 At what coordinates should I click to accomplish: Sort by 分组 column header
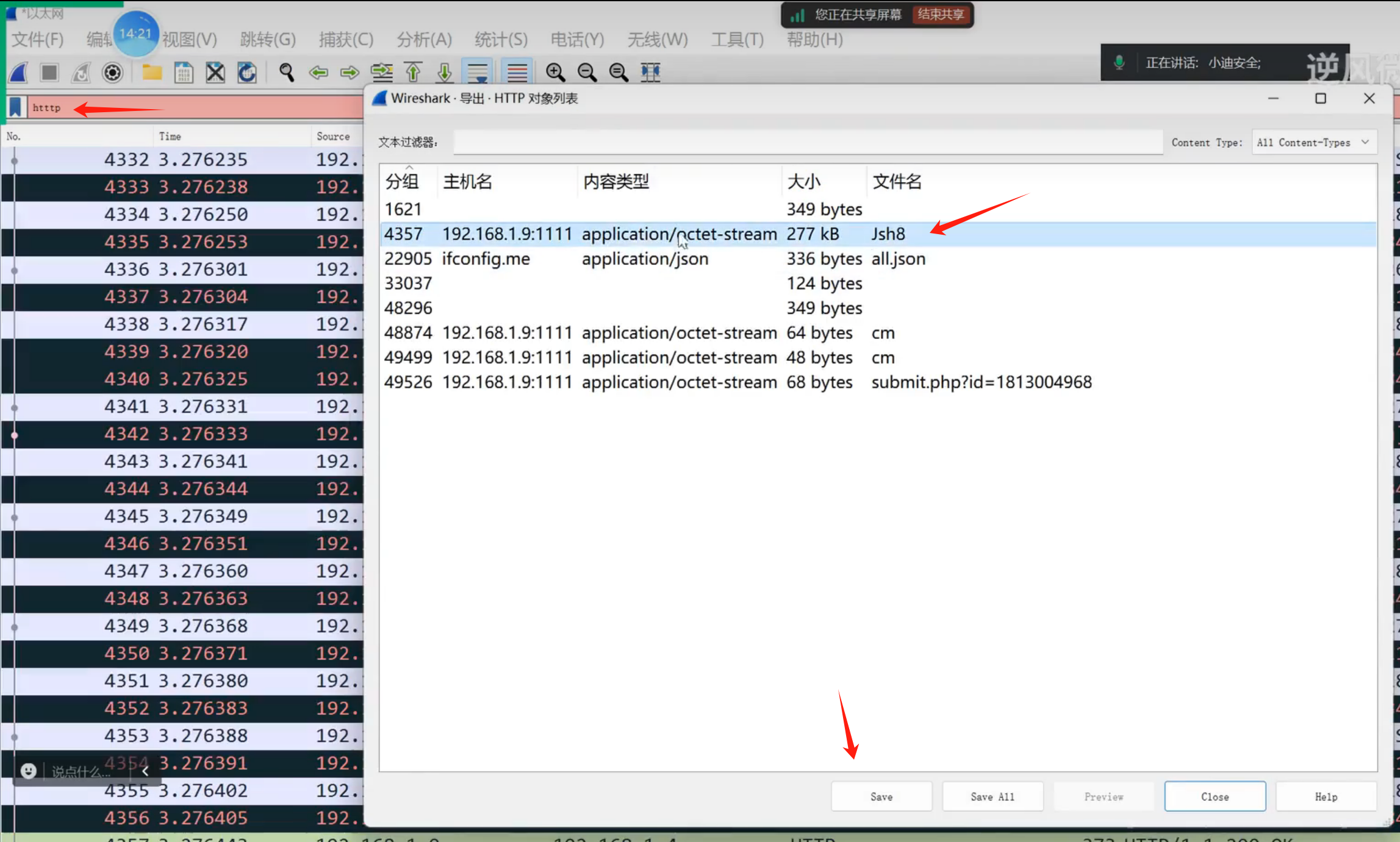402,181
